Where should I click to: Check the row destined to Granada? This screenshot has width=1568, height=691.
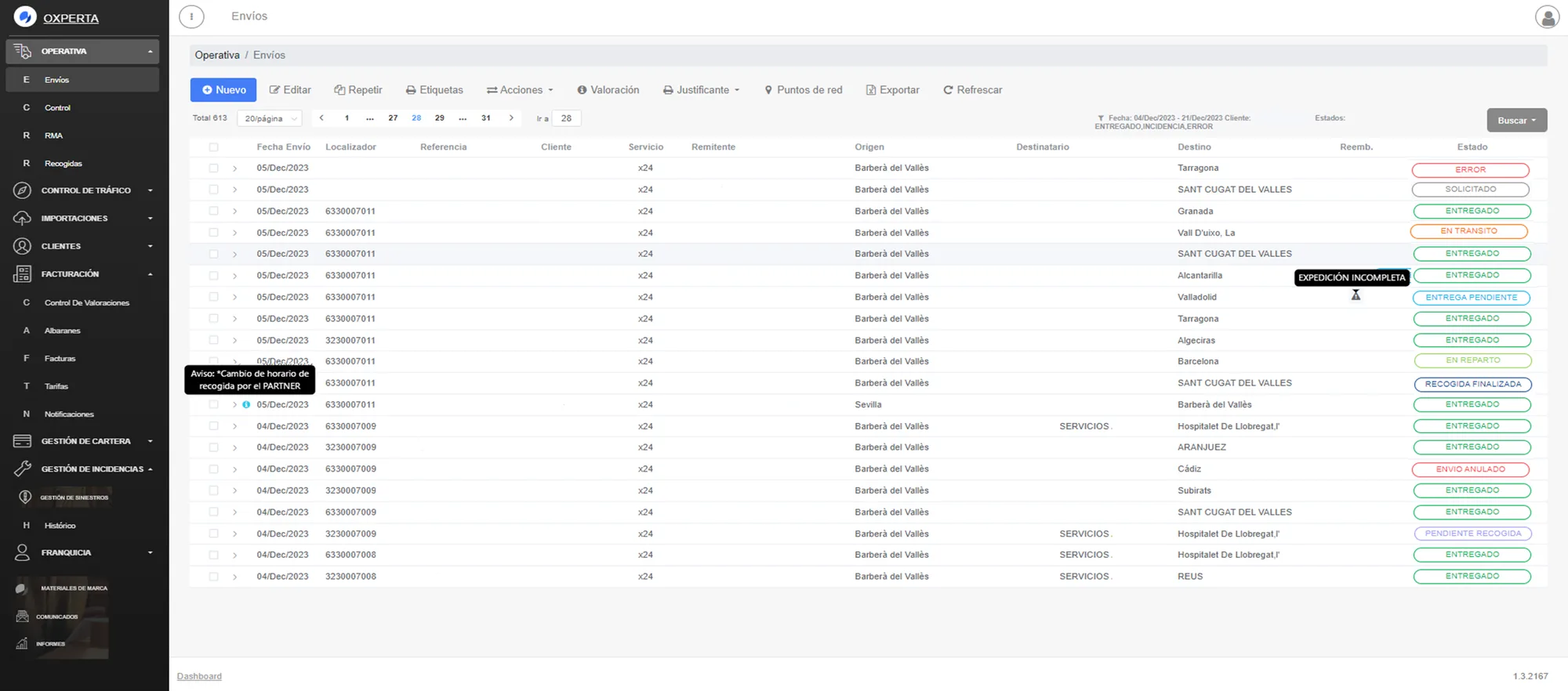[x=213, y=212]
